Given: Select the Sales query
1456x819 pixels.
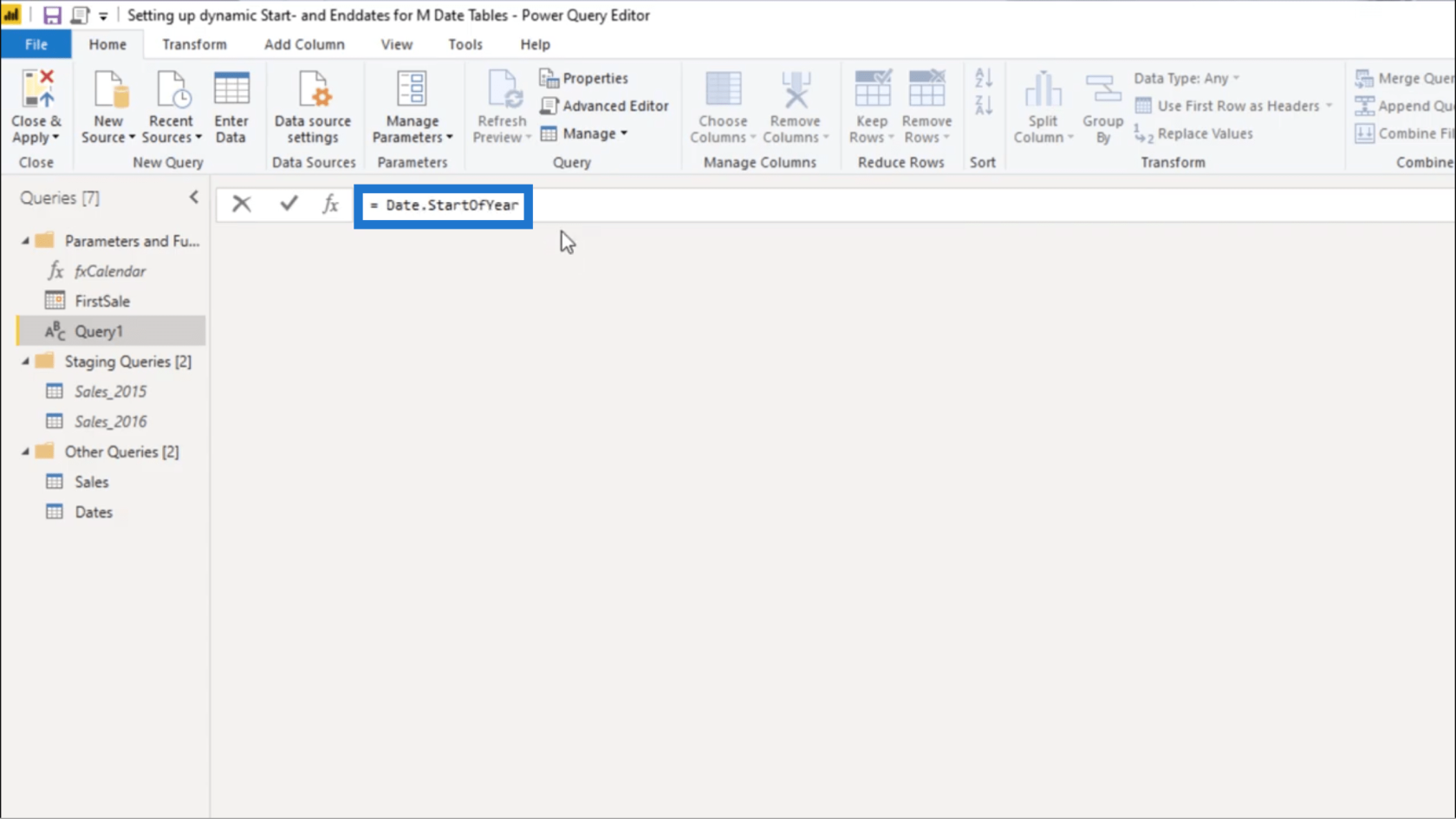Looking at the screenshot, I should pos(91,482).
